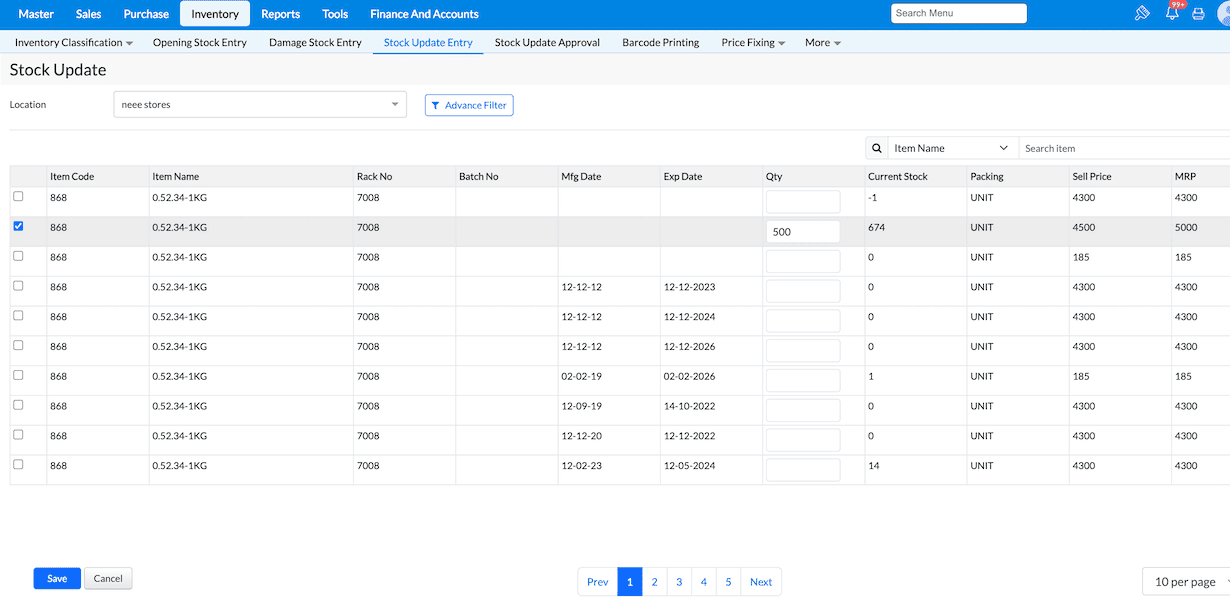Tick the checkbox for the first row
Viewport: 1230px width, 598px height.
pyautogui.click(x=18, y=196)
